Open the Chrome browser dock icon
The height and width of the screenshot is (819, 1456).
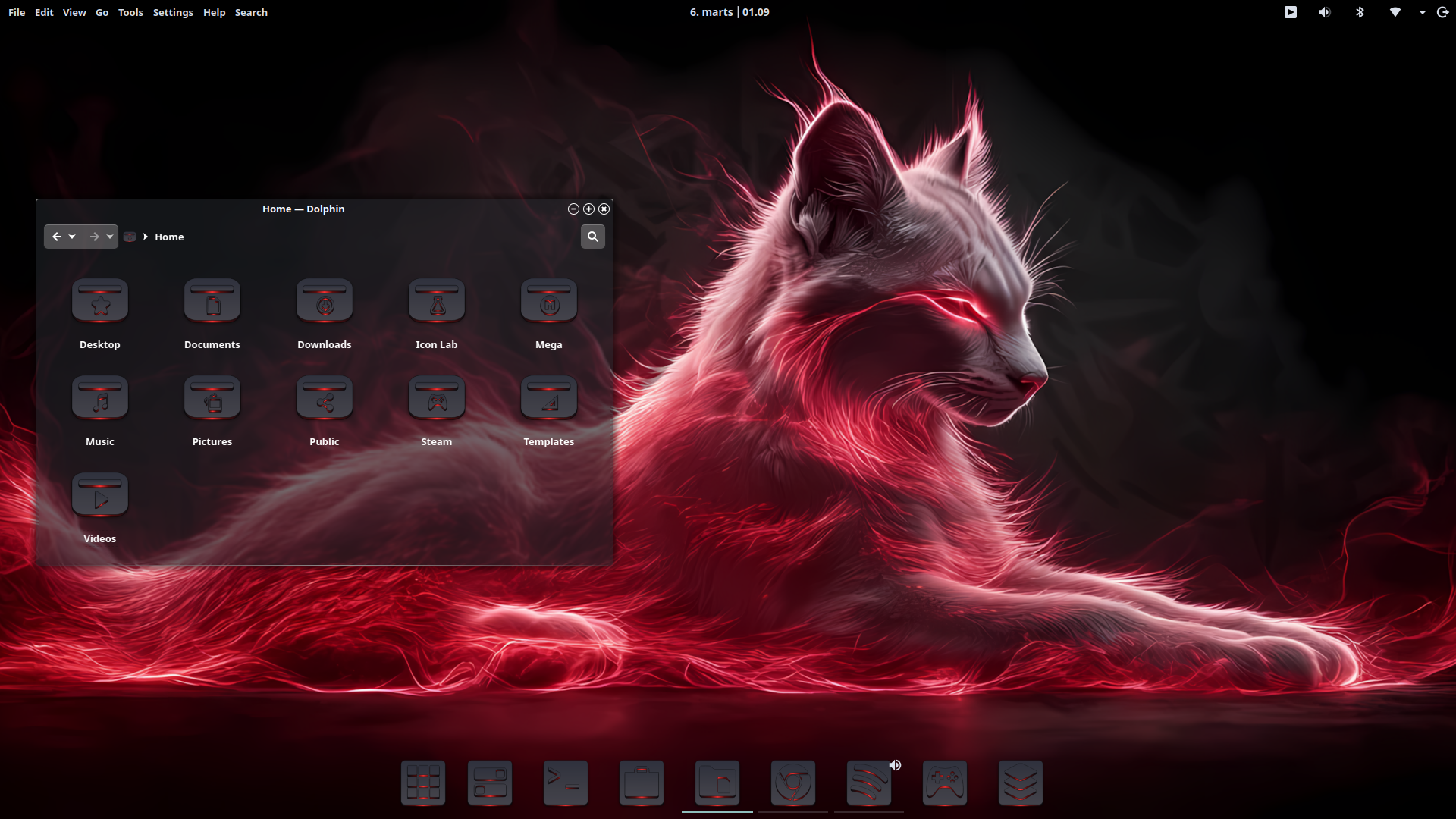pyautogui.click(x=792, y=782)
